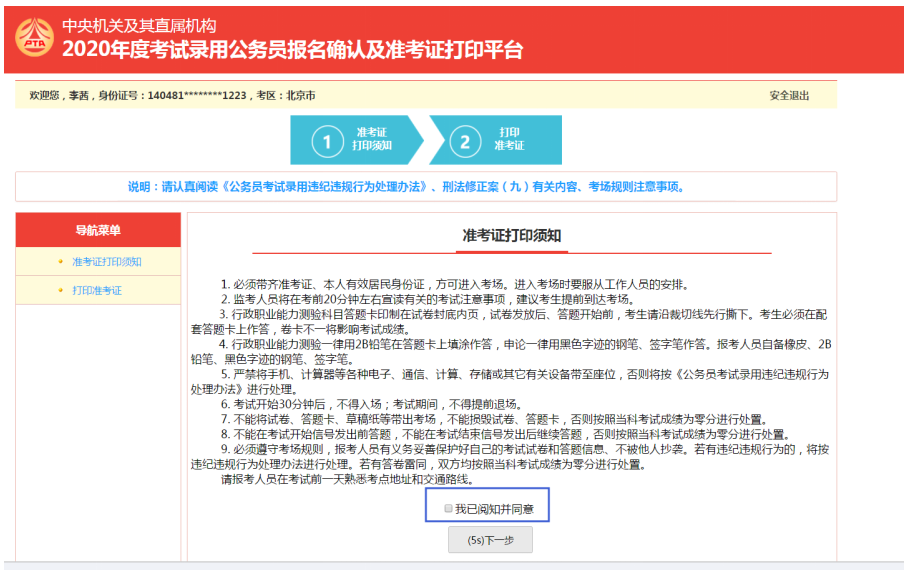The width and height of the screenshot is (909, 570).
Task: Click the masked ID number 140481********1223
Action: tap(197, 96)
